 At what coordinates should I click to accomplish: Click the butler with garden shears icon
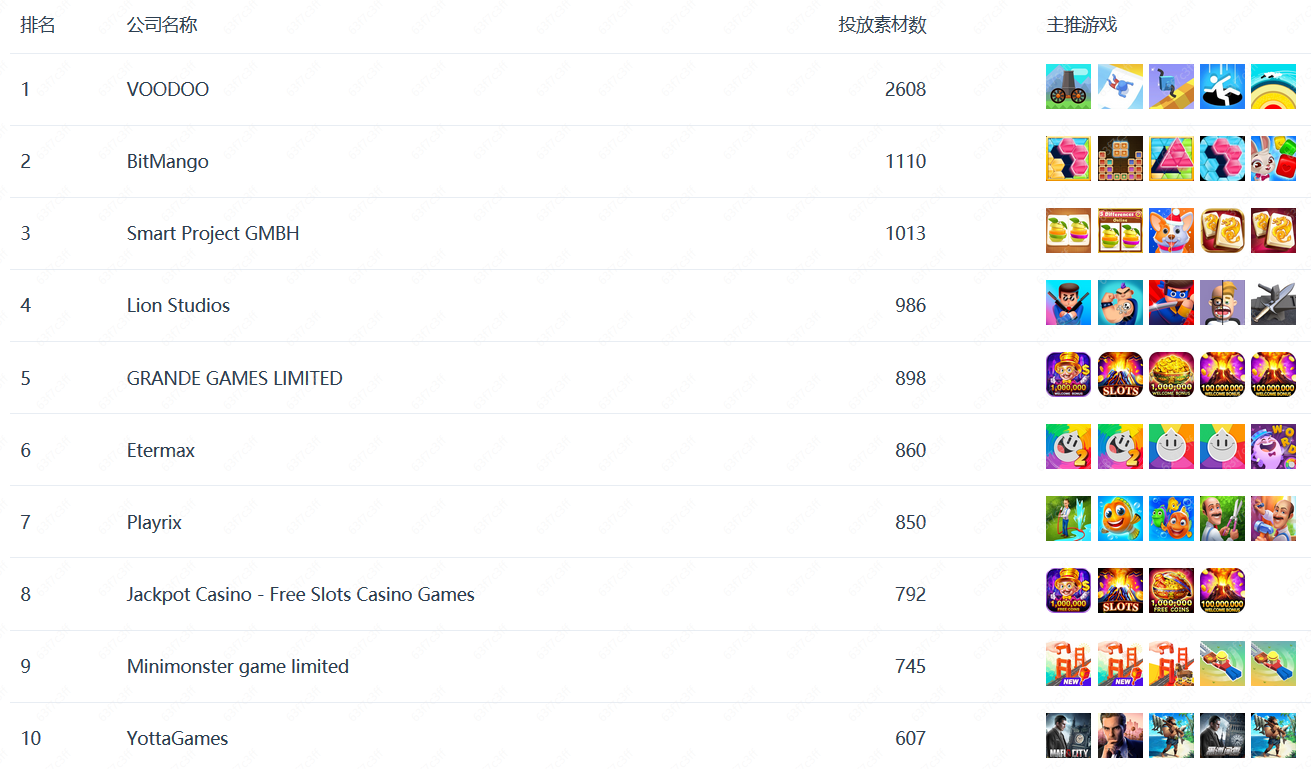[1222, 520]
